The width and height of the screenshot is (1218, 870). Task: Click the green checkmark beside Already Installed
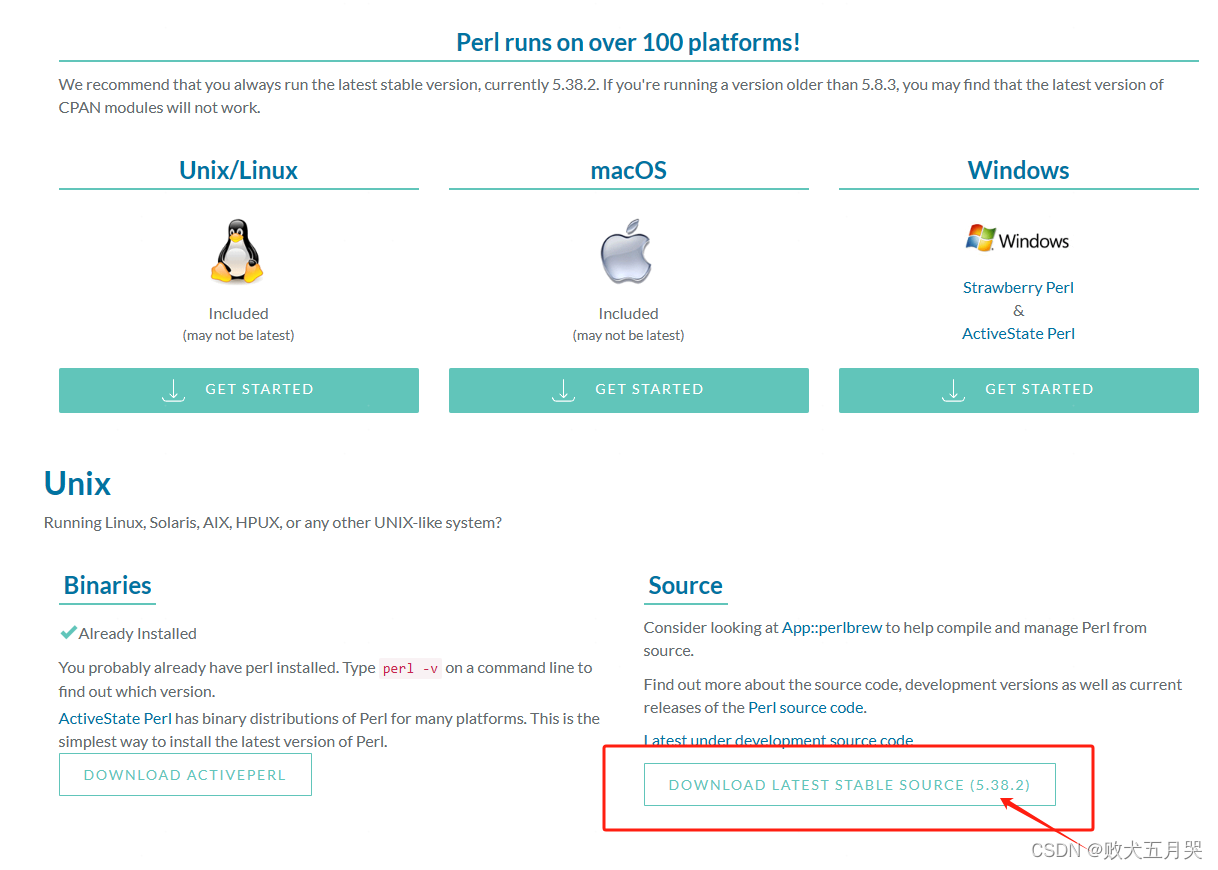tap(68, 633)
